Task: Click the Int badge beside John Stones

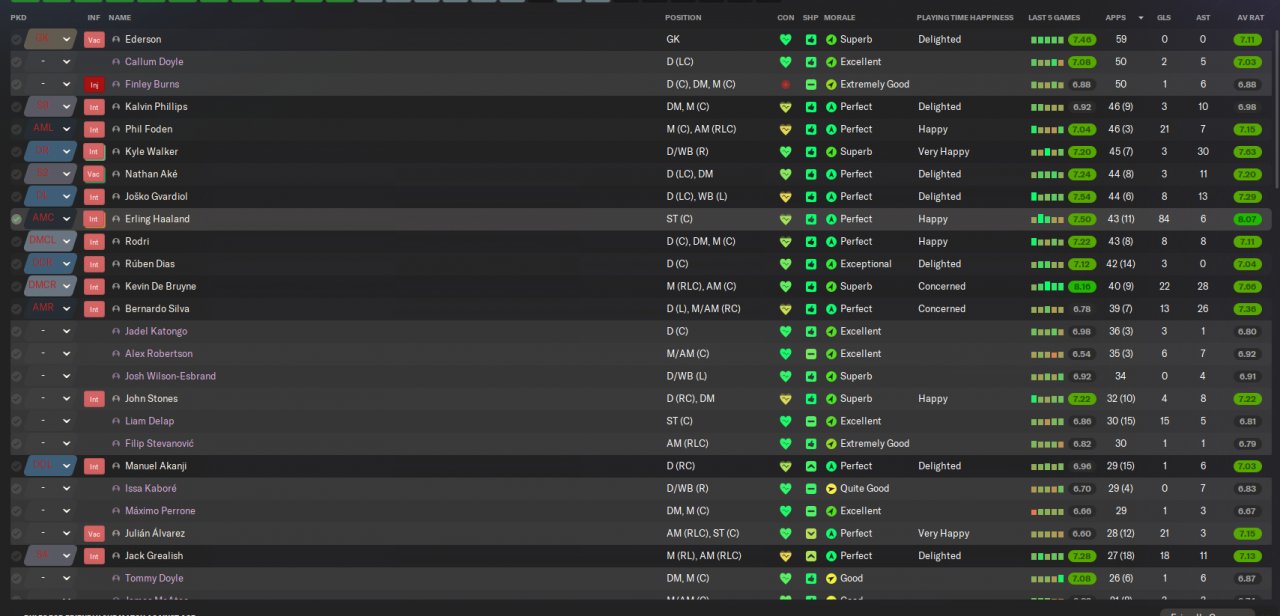Action: (x=94, y=399)
